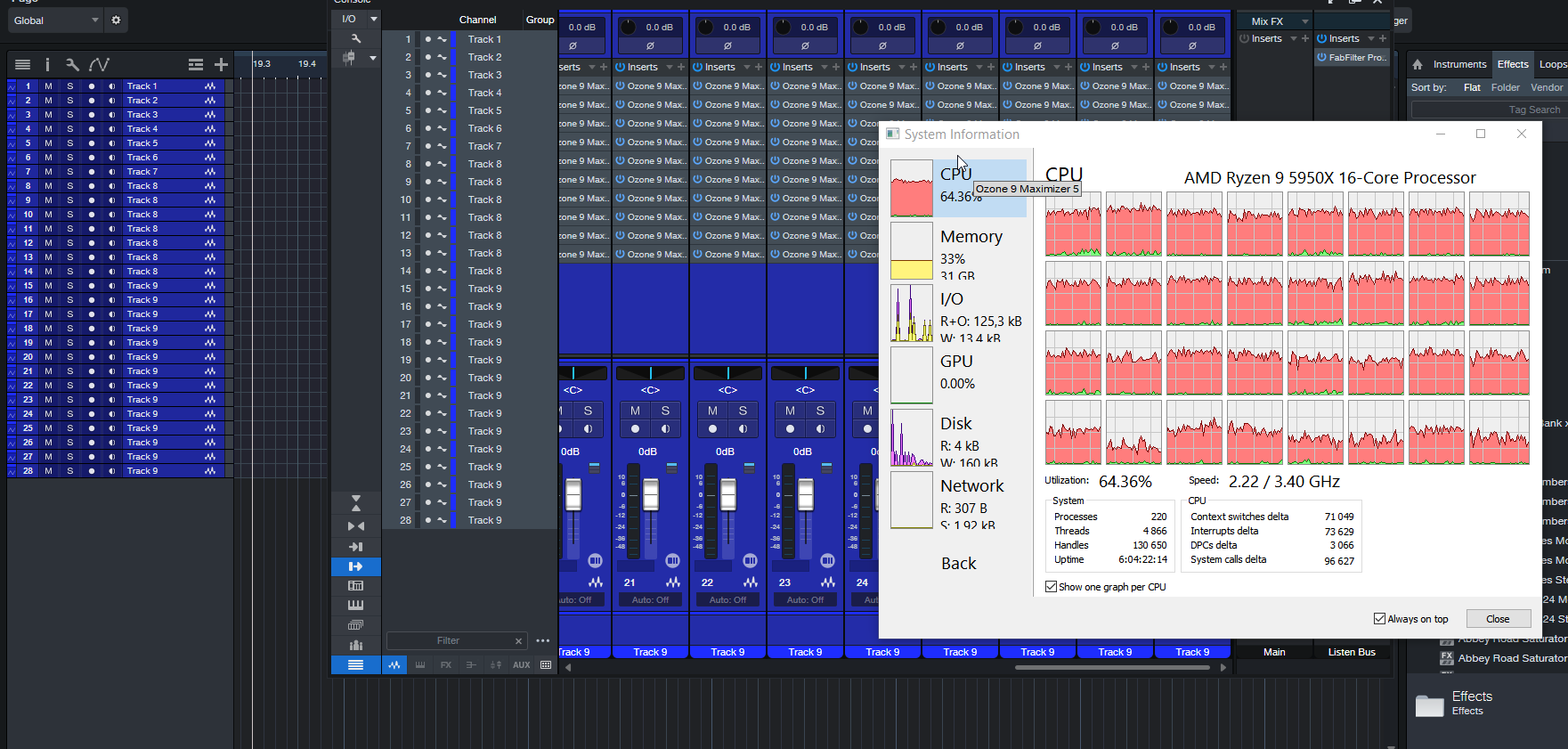Uncheck Show one graph per CPU
This screenshot has width=1568, height=749.
[x=1052, y=587]
